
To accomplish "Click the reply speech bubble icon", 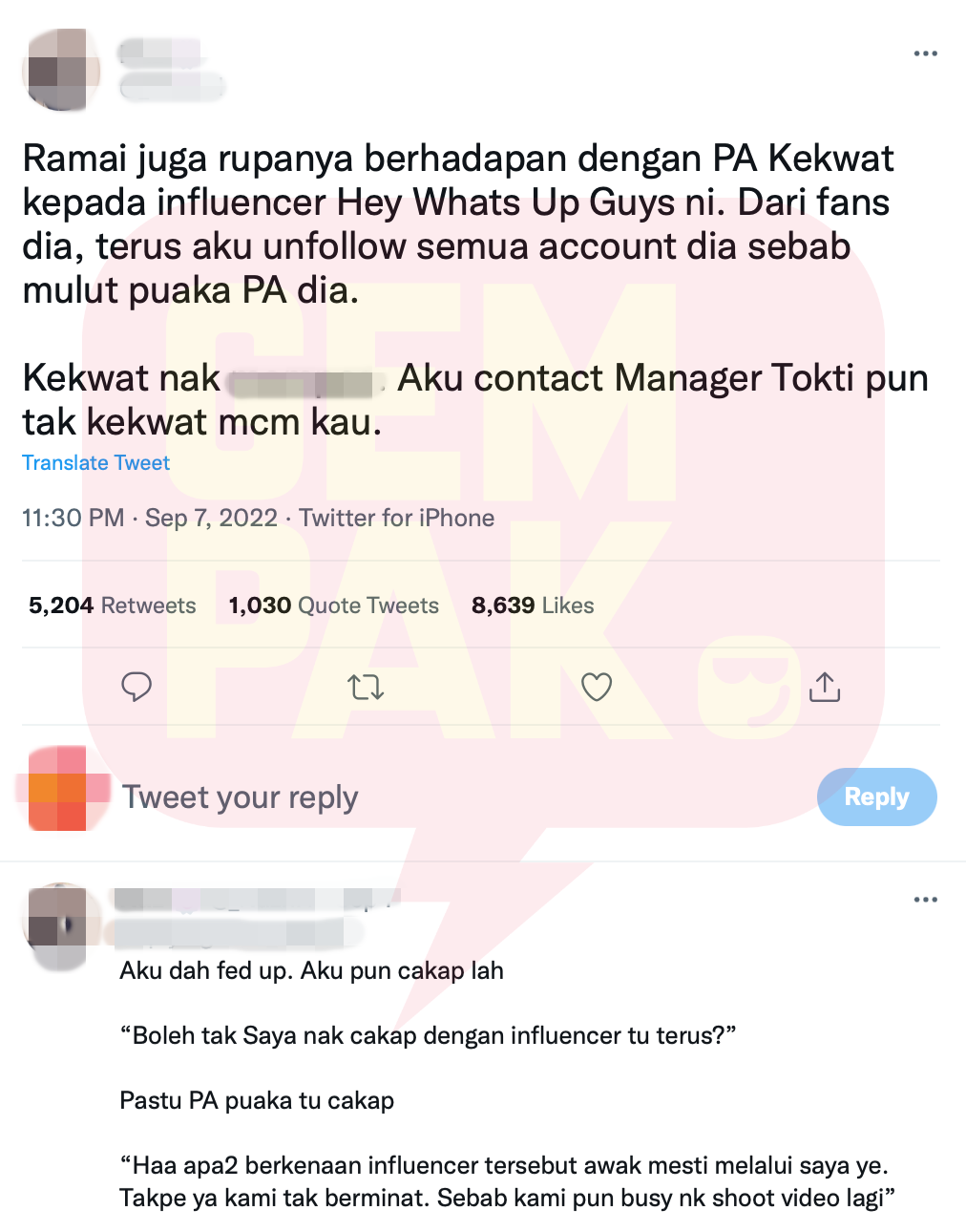I will [136, 687].
